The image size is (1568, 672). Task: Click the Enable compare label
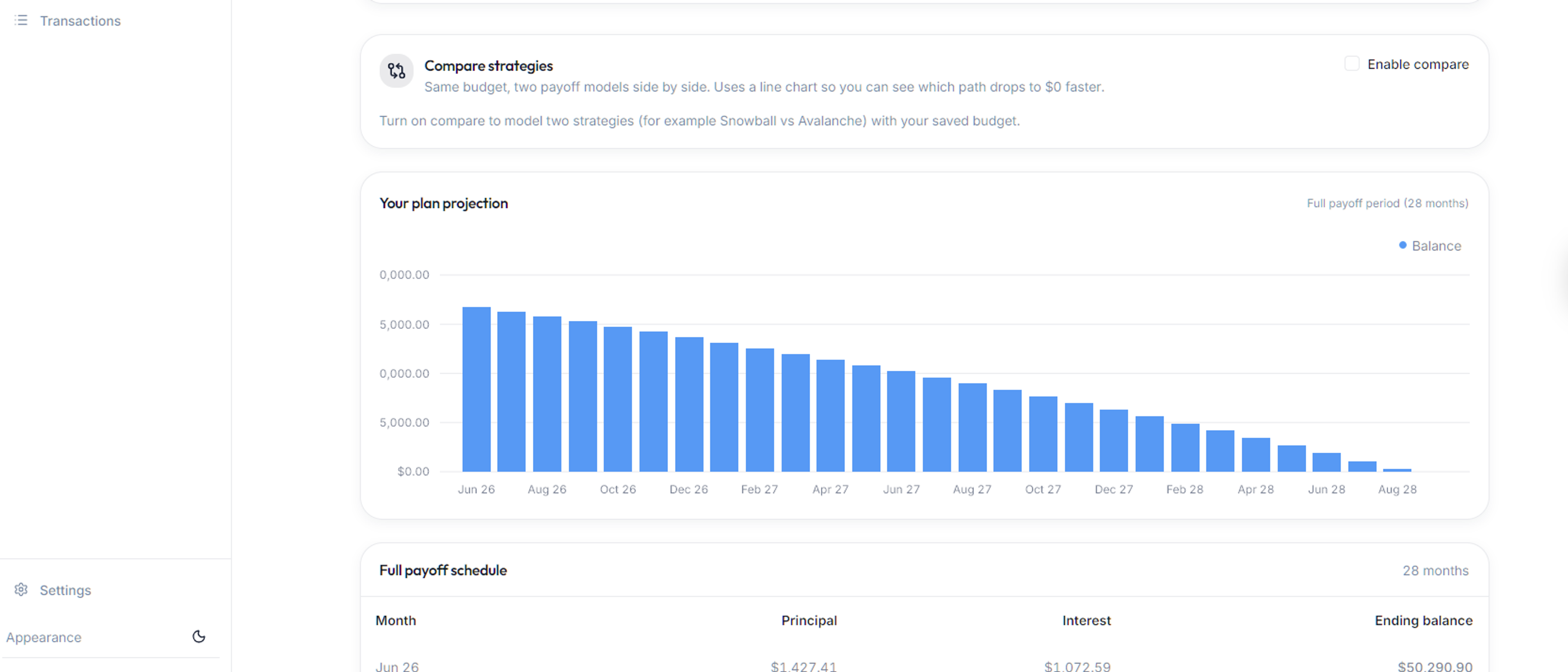pyautogui.click(x=1418, y=65)
